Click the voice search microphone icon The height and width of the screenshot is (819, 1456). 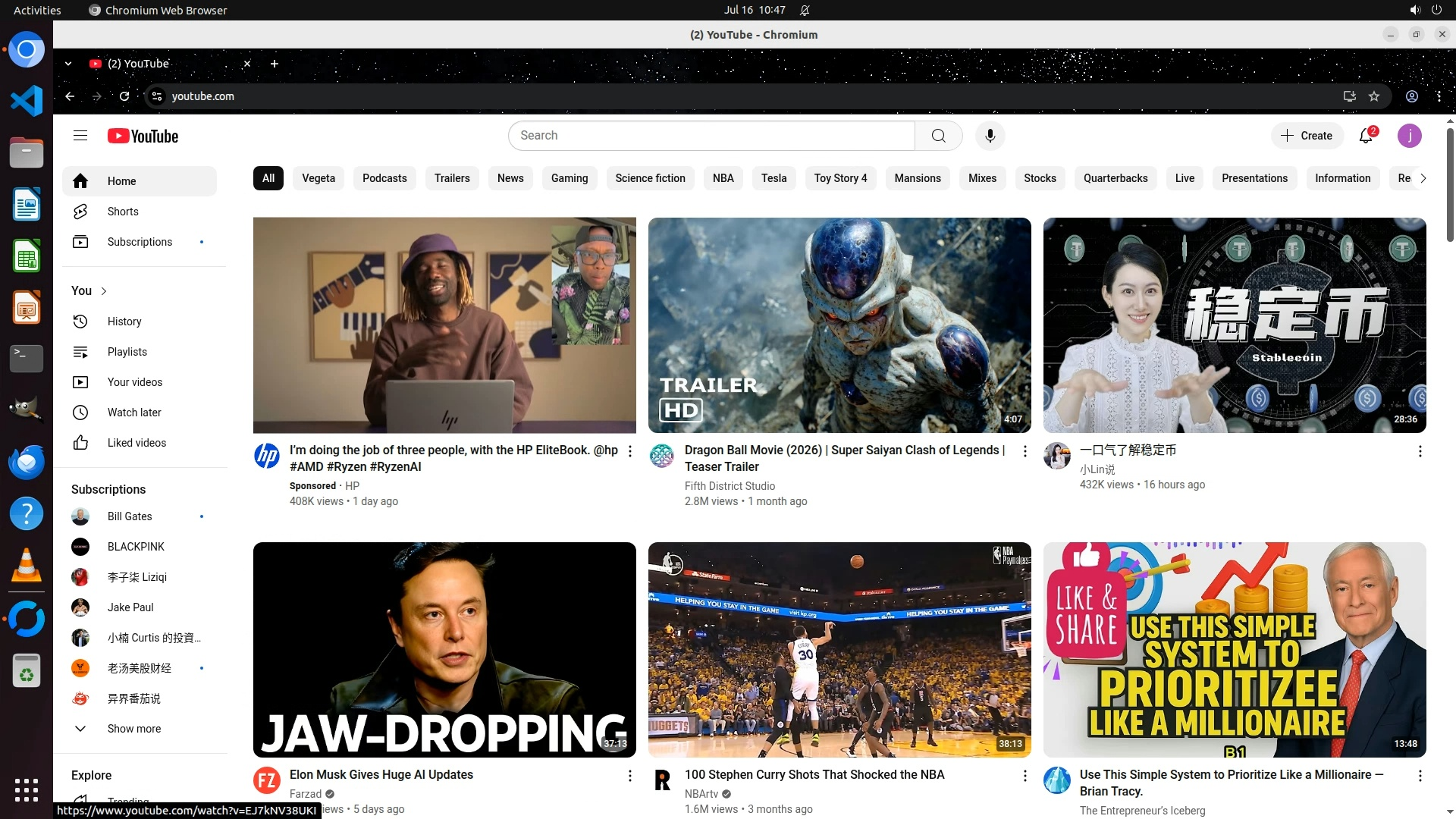tap(990, 136)
